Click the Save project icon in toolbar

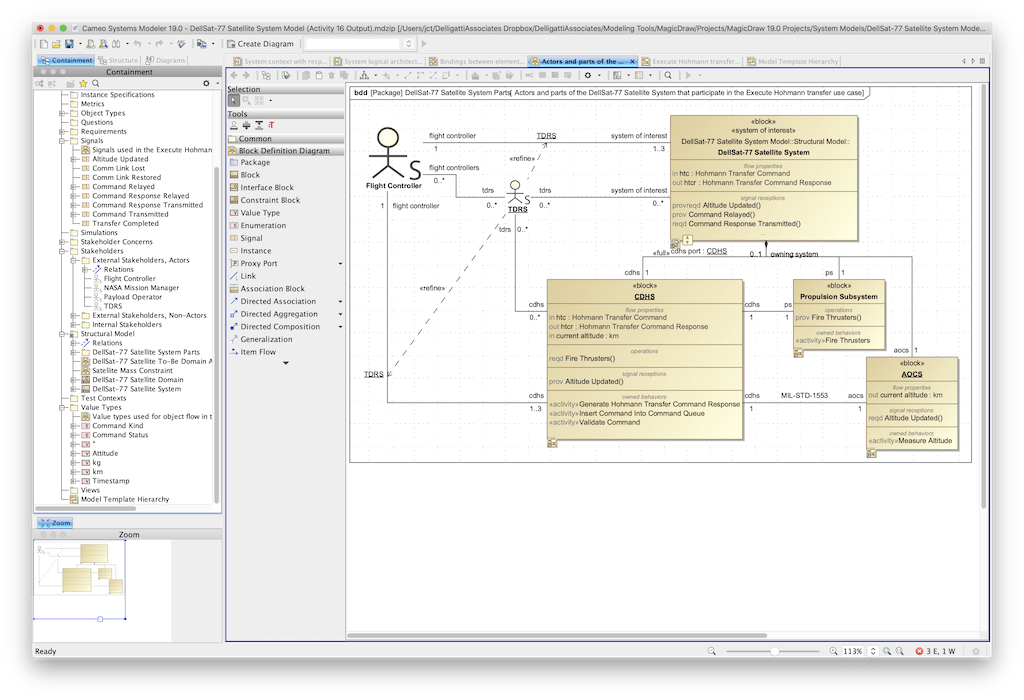click(x=68, y=44)
